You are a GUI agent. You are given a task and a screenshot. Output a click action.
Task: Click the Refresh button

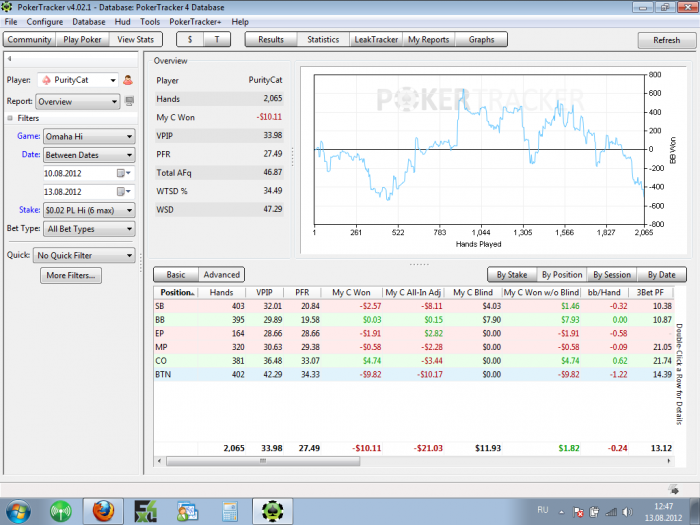point(667,40)
